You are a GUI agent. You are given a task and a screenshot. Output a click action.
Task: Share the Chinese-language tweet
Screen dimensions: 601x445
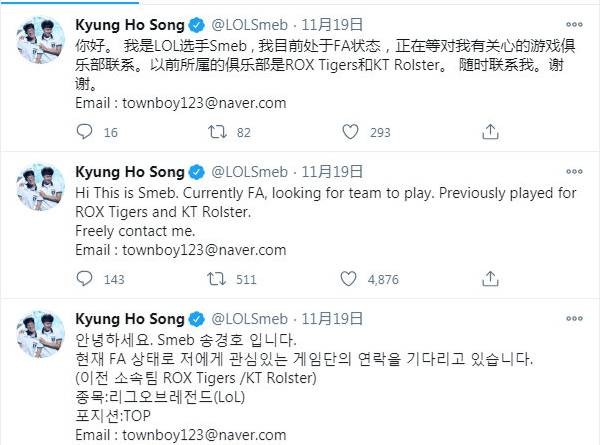click(x=489, y=132)
